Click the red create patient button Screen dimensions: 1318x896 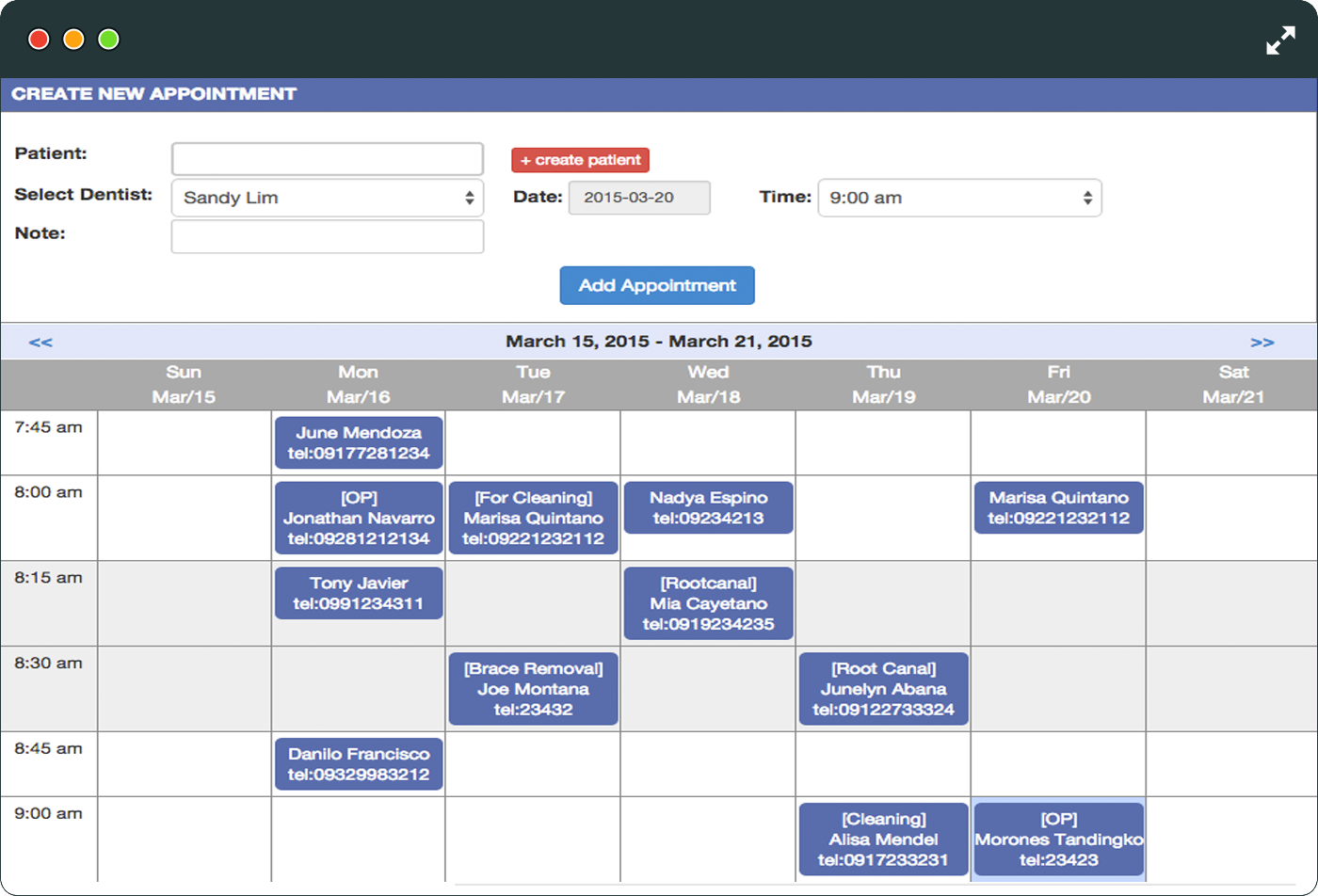[x=580, y=160]
